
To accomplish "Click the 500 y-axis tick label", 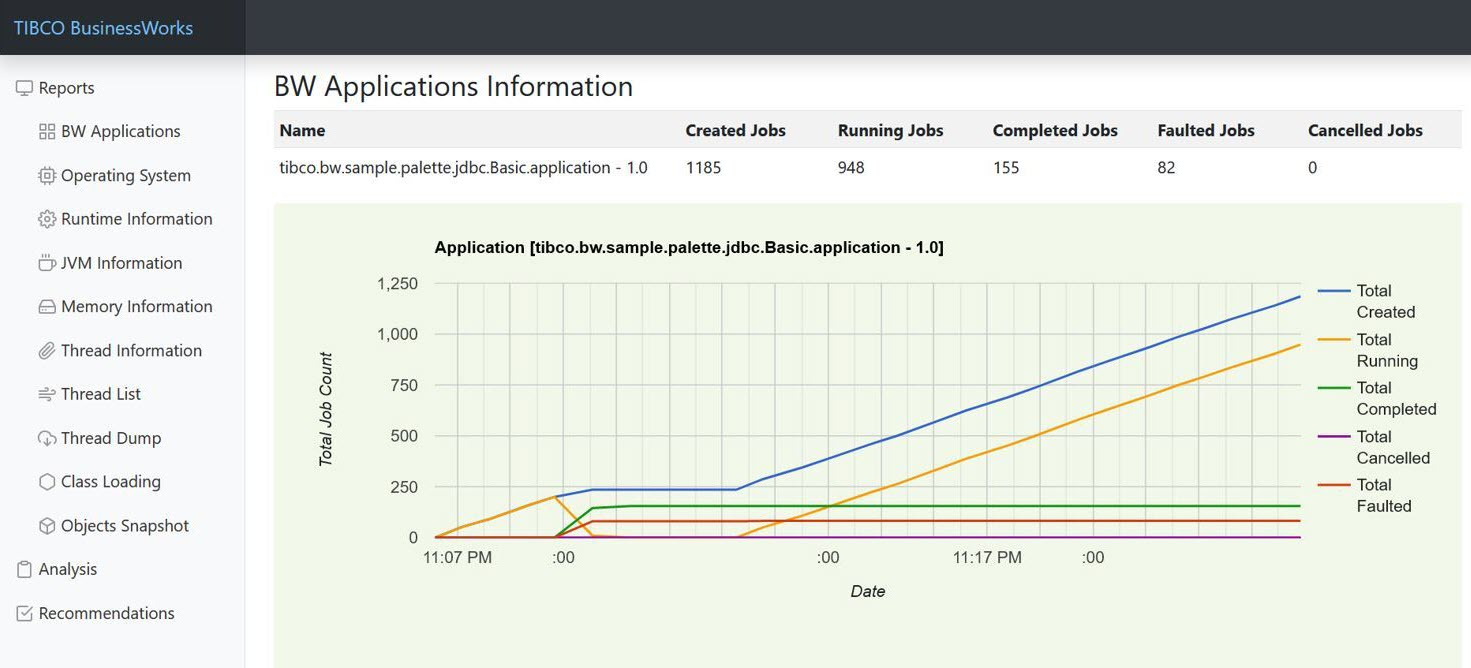I will click(x=404, y=436).
